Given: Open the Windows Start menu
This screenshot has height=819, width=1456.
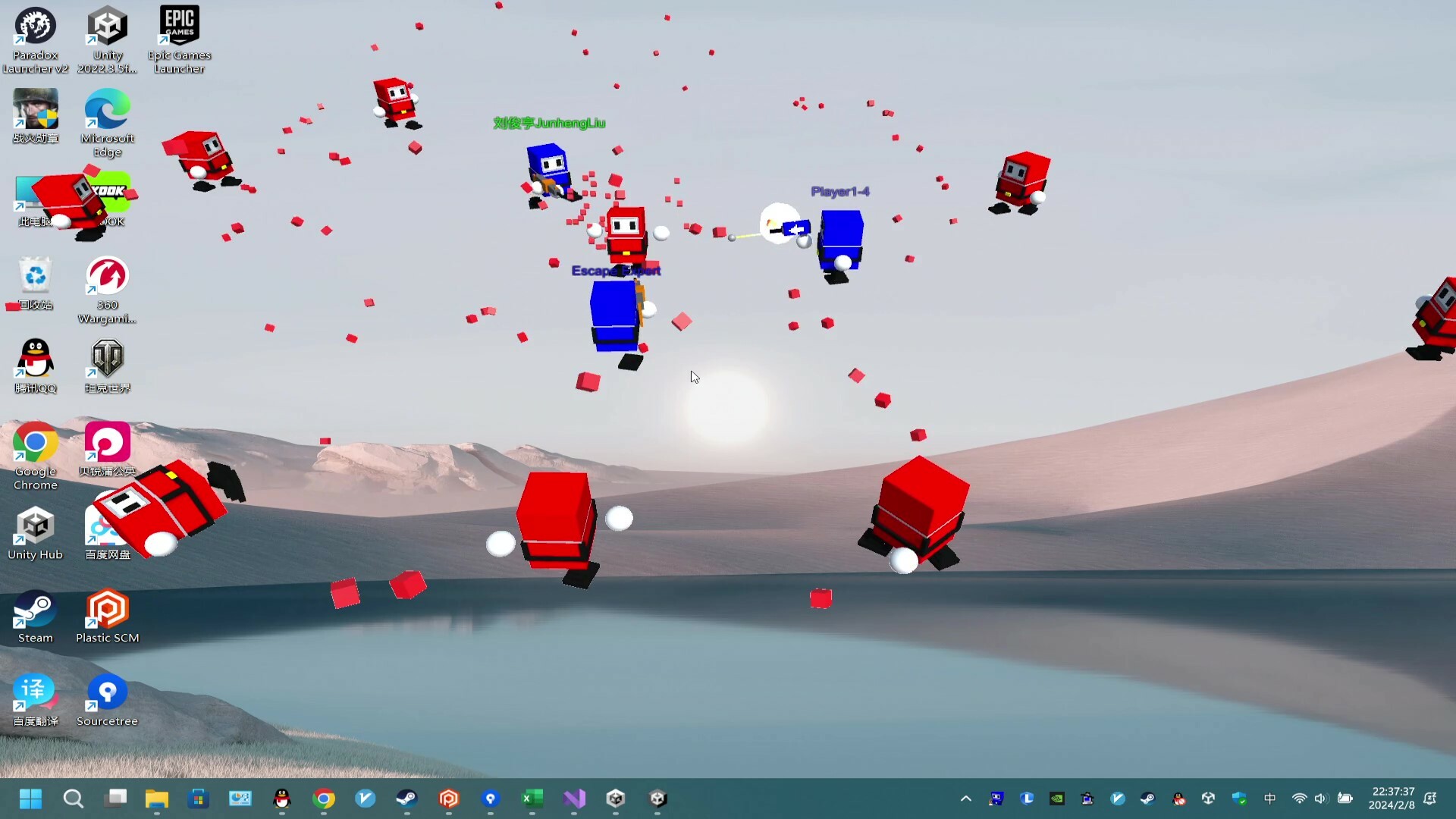Looking at the screenshot, I should pyautogui.click(x=30, y=799).
